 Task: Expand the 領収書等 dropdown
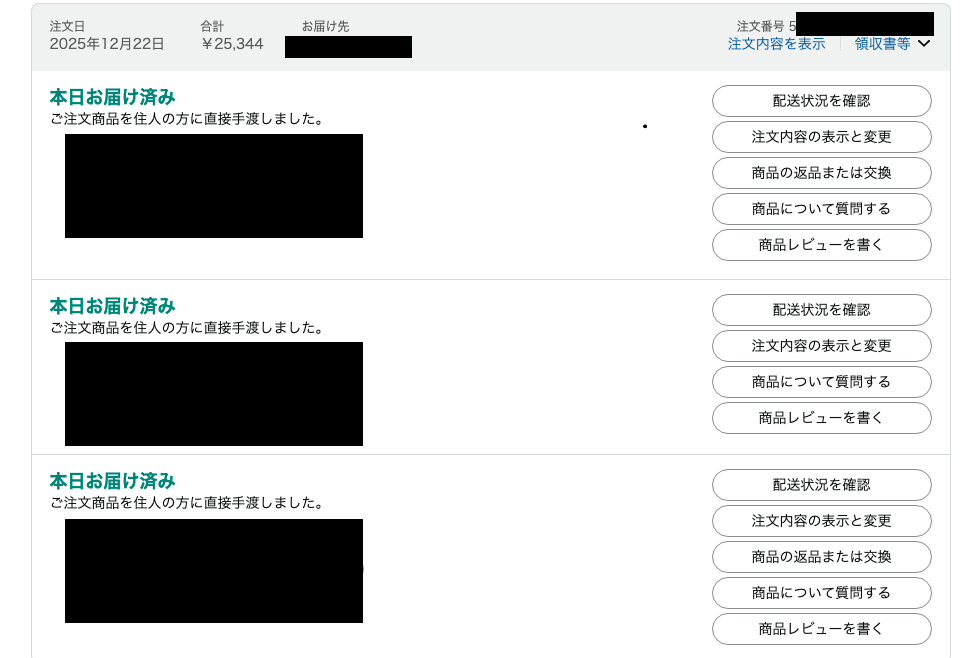pos(891,44)
